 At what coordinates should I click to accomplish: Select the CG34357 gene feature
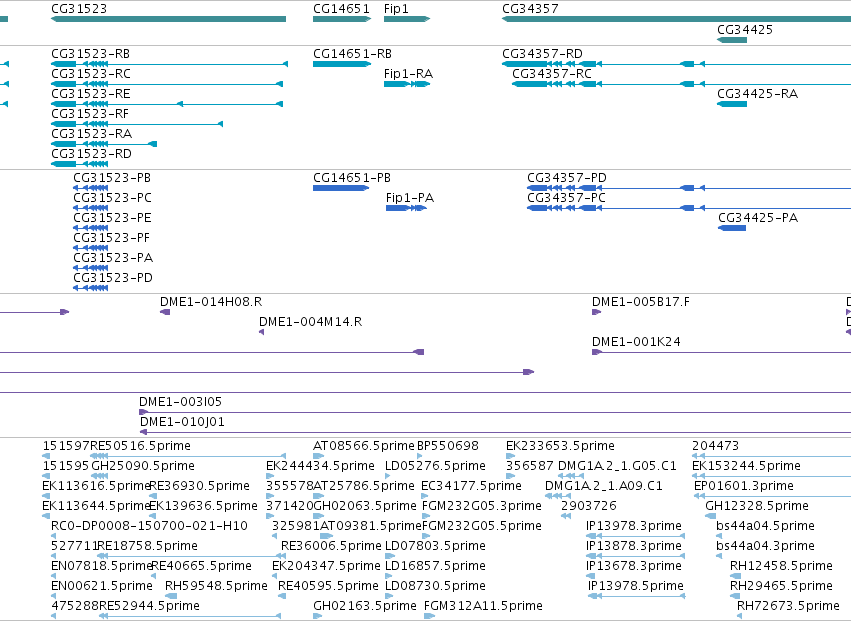point(676,19)
